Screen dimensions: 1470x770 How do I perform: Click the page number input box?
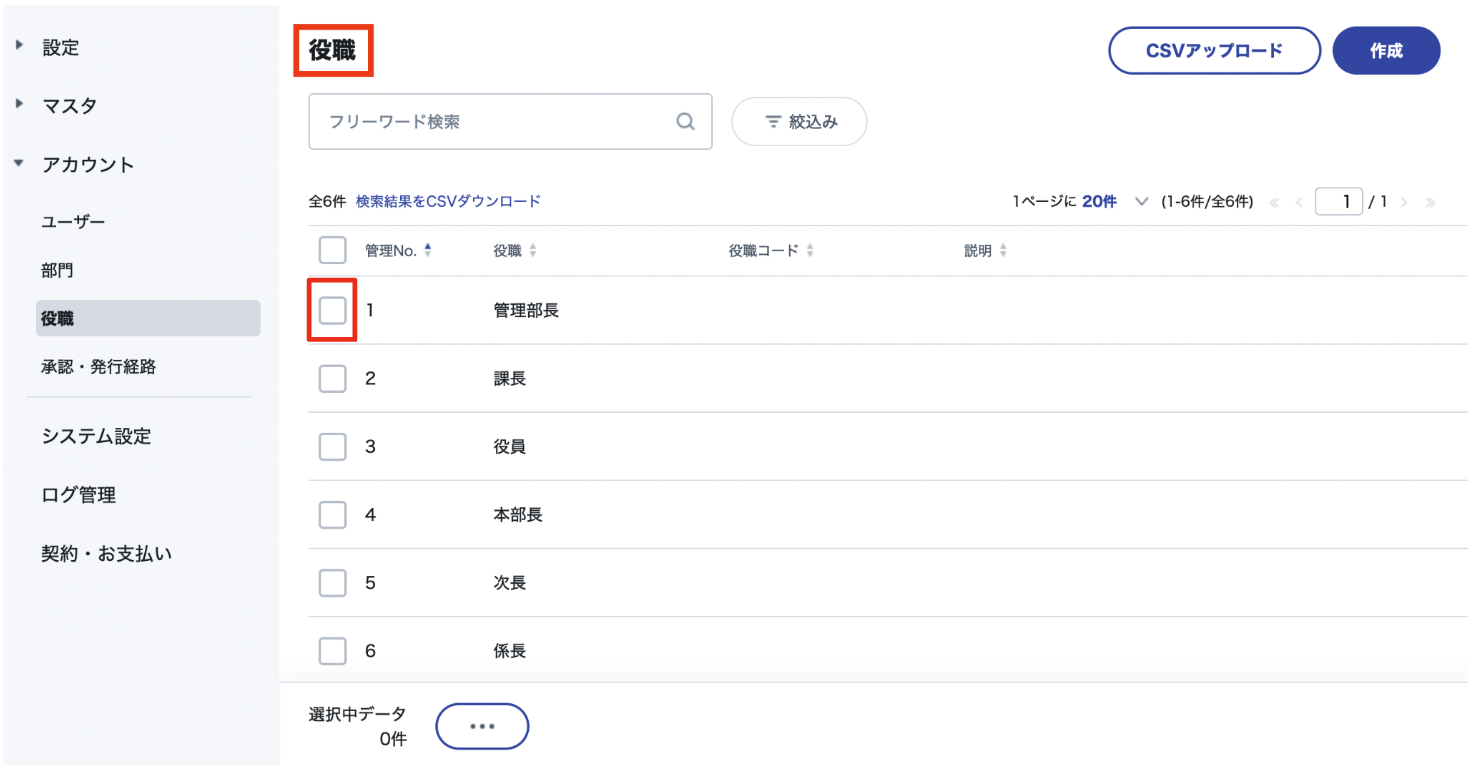(1339, 202)
